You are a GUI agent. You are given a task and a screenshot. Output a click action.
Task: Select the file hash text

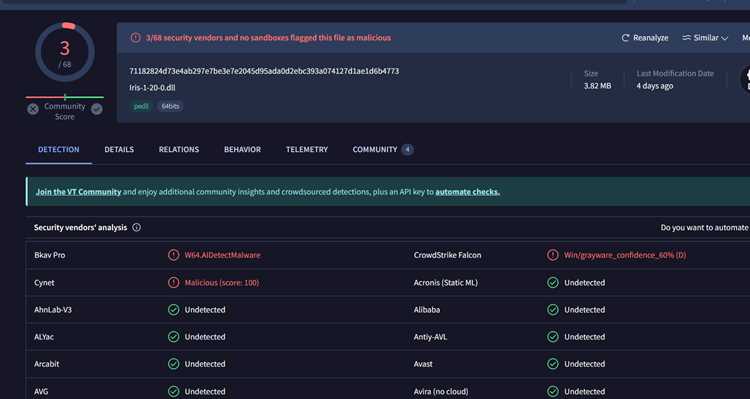coord(264,71)
